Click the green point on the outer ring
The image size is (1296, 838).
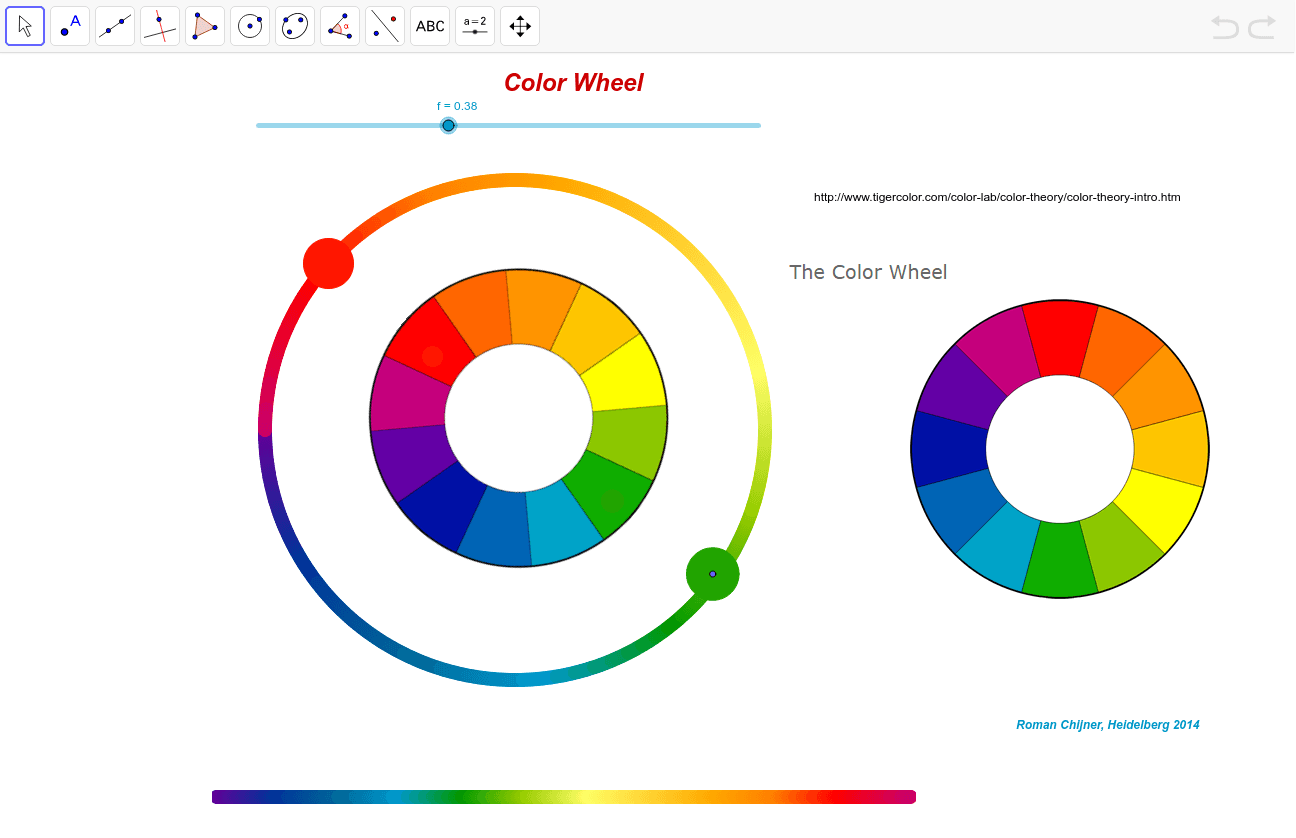point(712,573)
